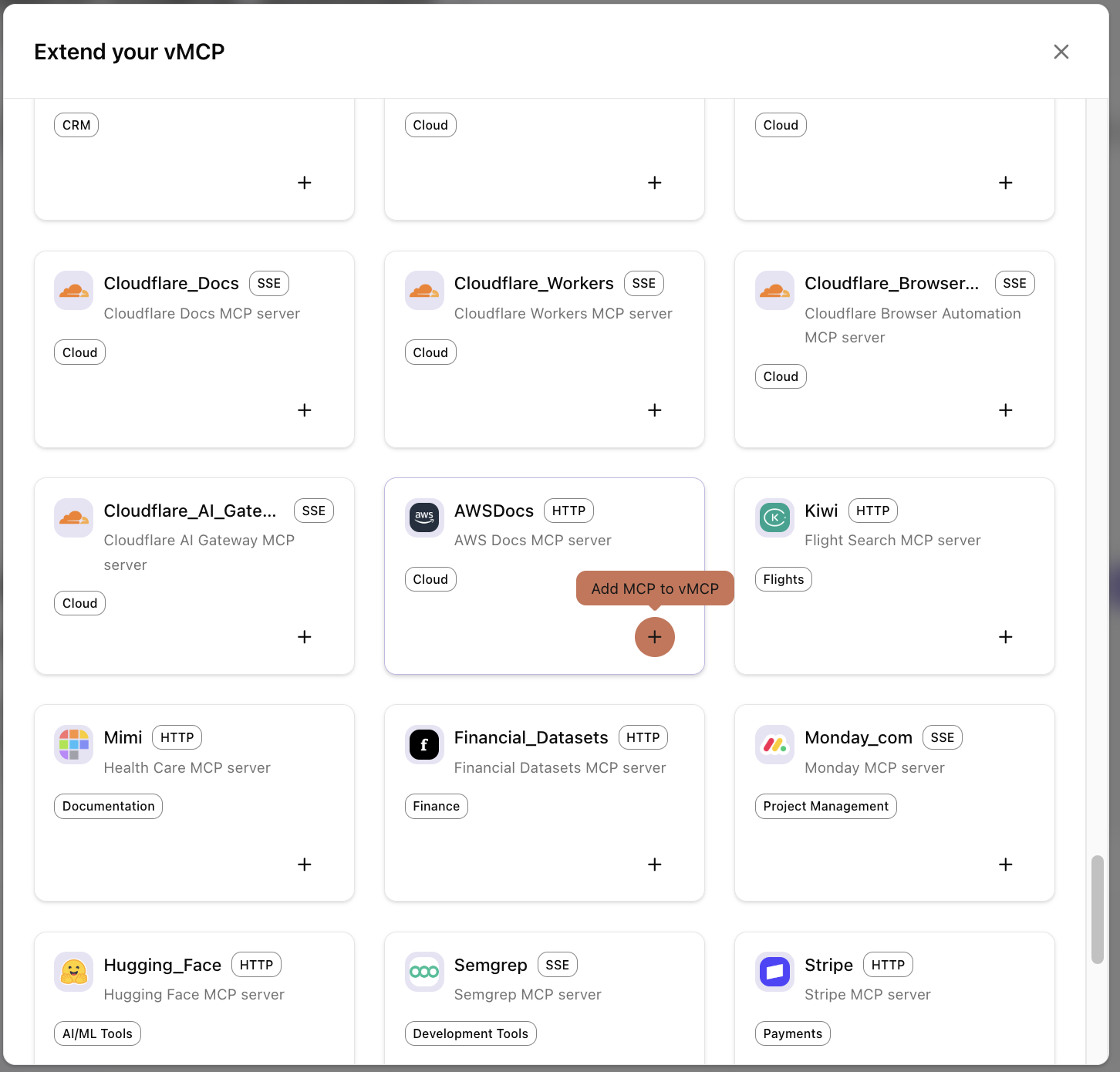Click the Mimi health care icon
The width and height of the screenshot is (1120, 1072).
coord(73,745)
